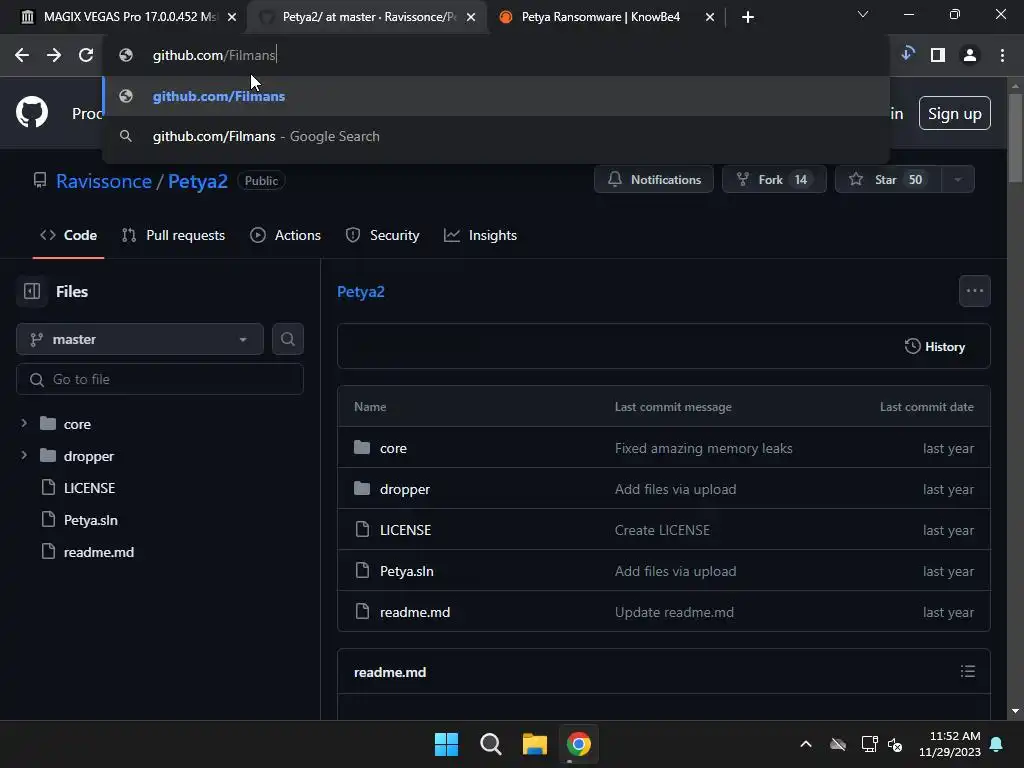
Task: Collapse the Files tree panel icon
Action: [31, 291]
